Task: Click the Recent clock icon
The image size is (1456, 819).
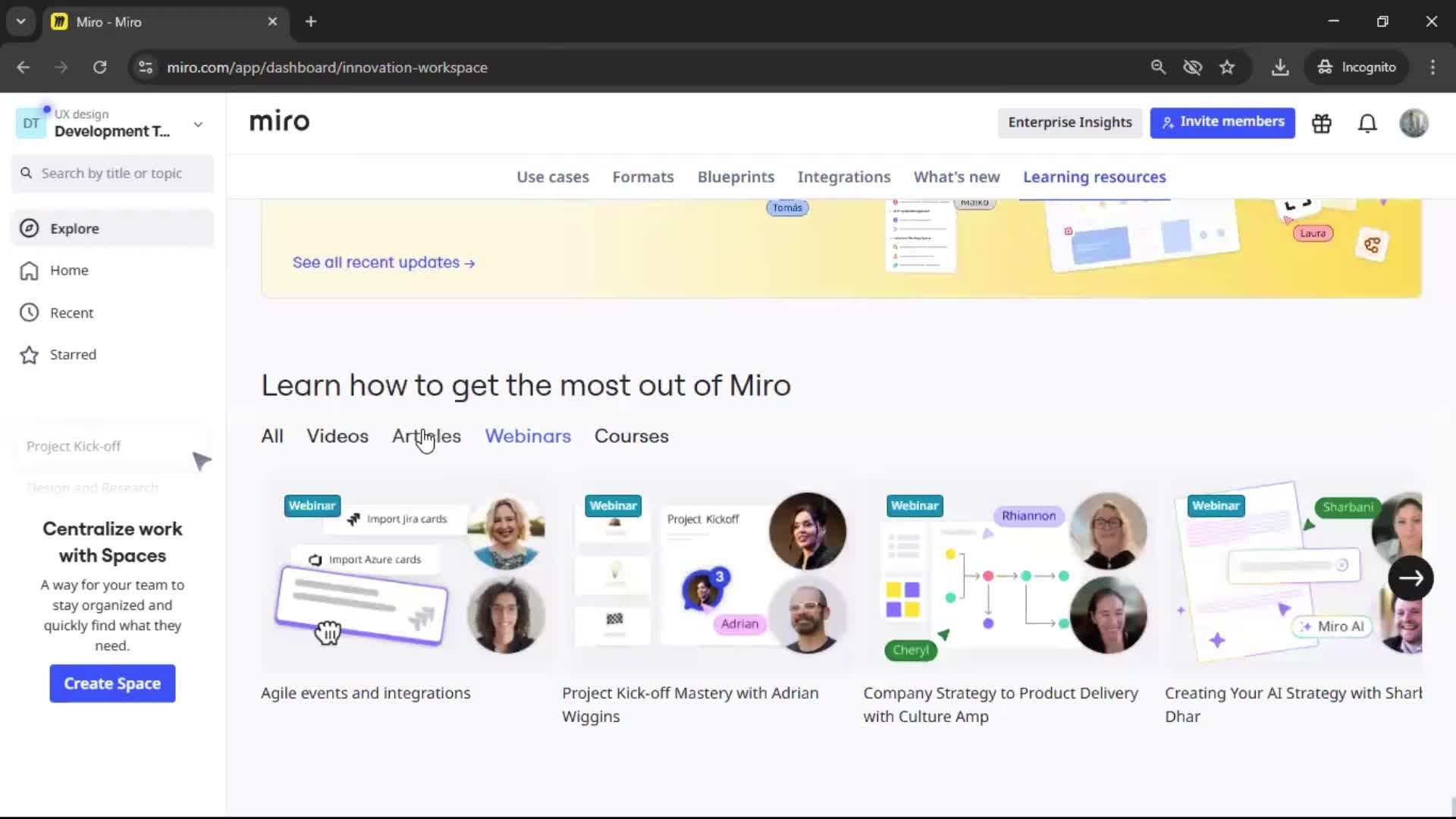Action: (x=29, y=312)
